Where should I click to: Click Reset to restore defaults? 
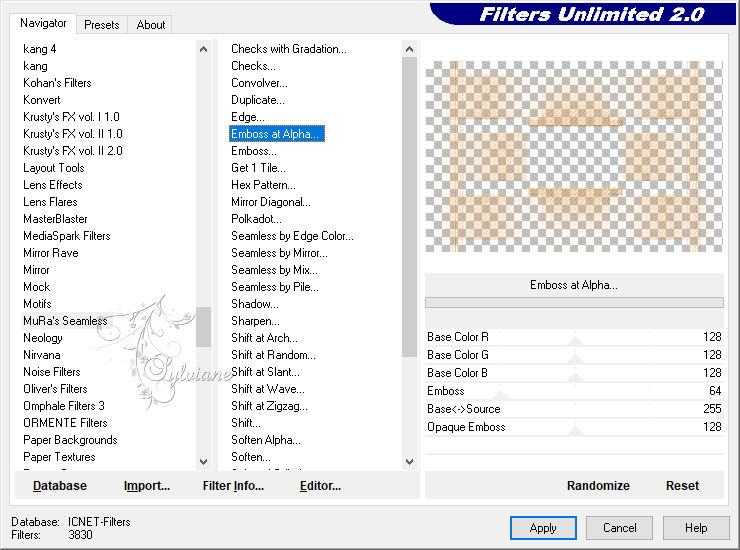pyautogui.click(x=682, y=486)
